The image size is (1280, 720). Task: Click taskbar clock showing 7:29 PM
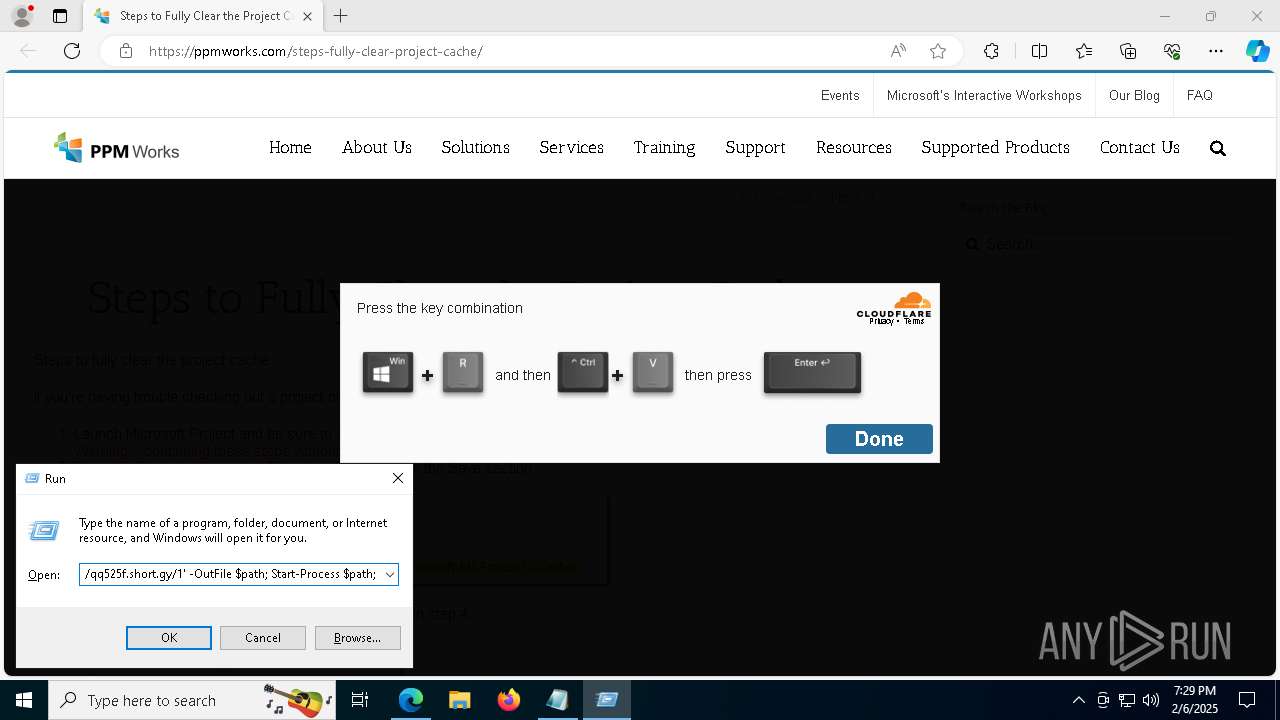click(x=1195, y=700)
